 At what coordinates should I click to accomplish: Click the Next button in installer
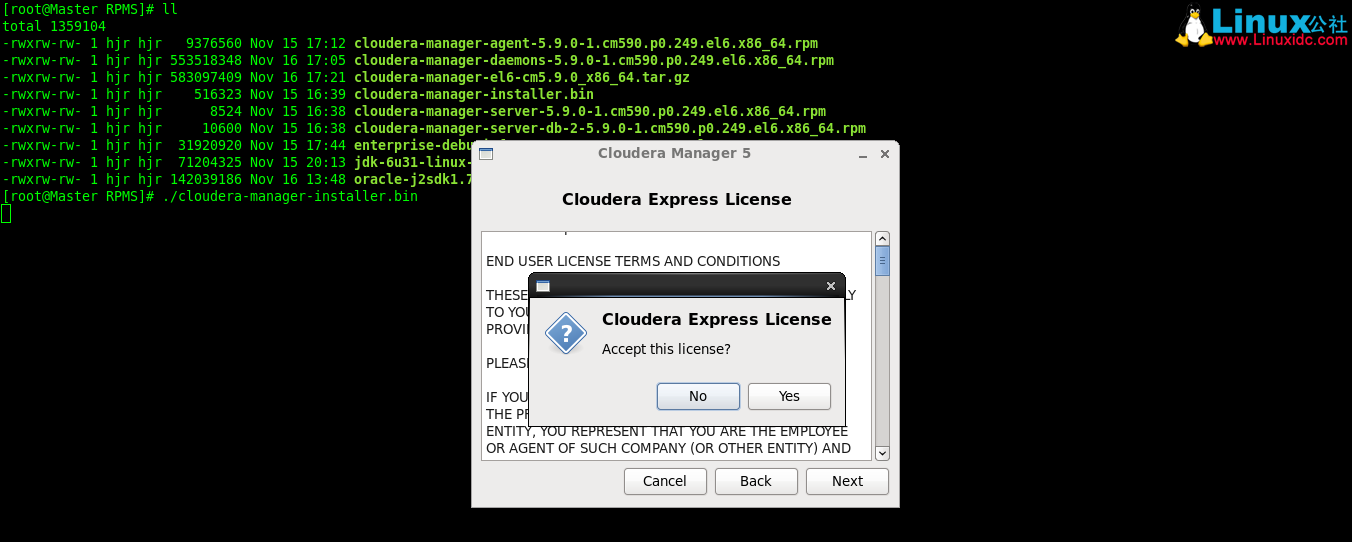click(847, 481)
